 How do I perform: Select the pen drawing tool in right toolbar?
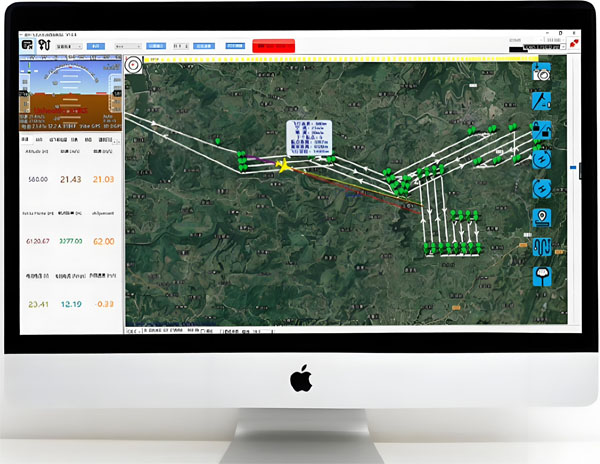click(x=542, y=100)
